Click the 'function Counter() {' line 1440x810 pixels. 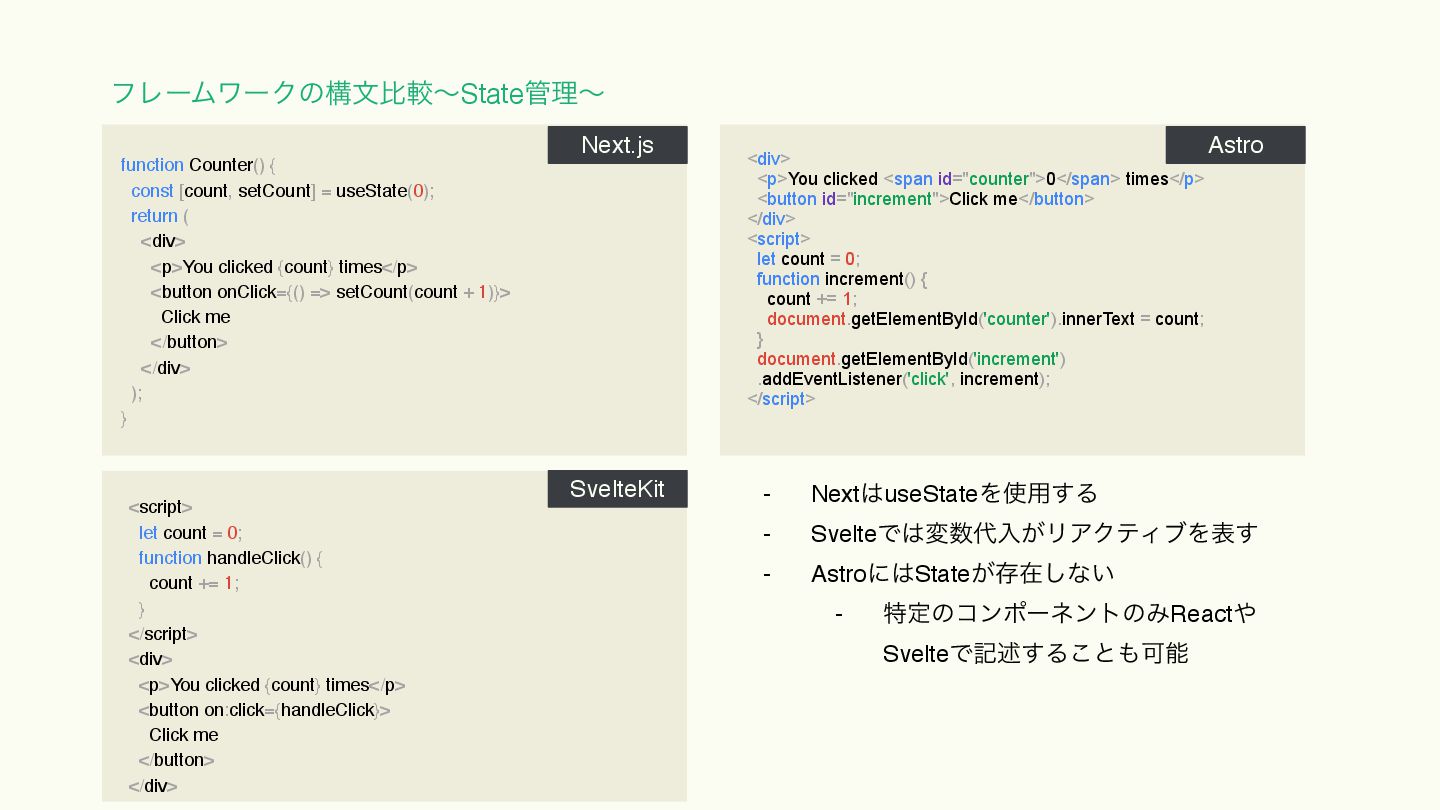(x=198, y=165)
